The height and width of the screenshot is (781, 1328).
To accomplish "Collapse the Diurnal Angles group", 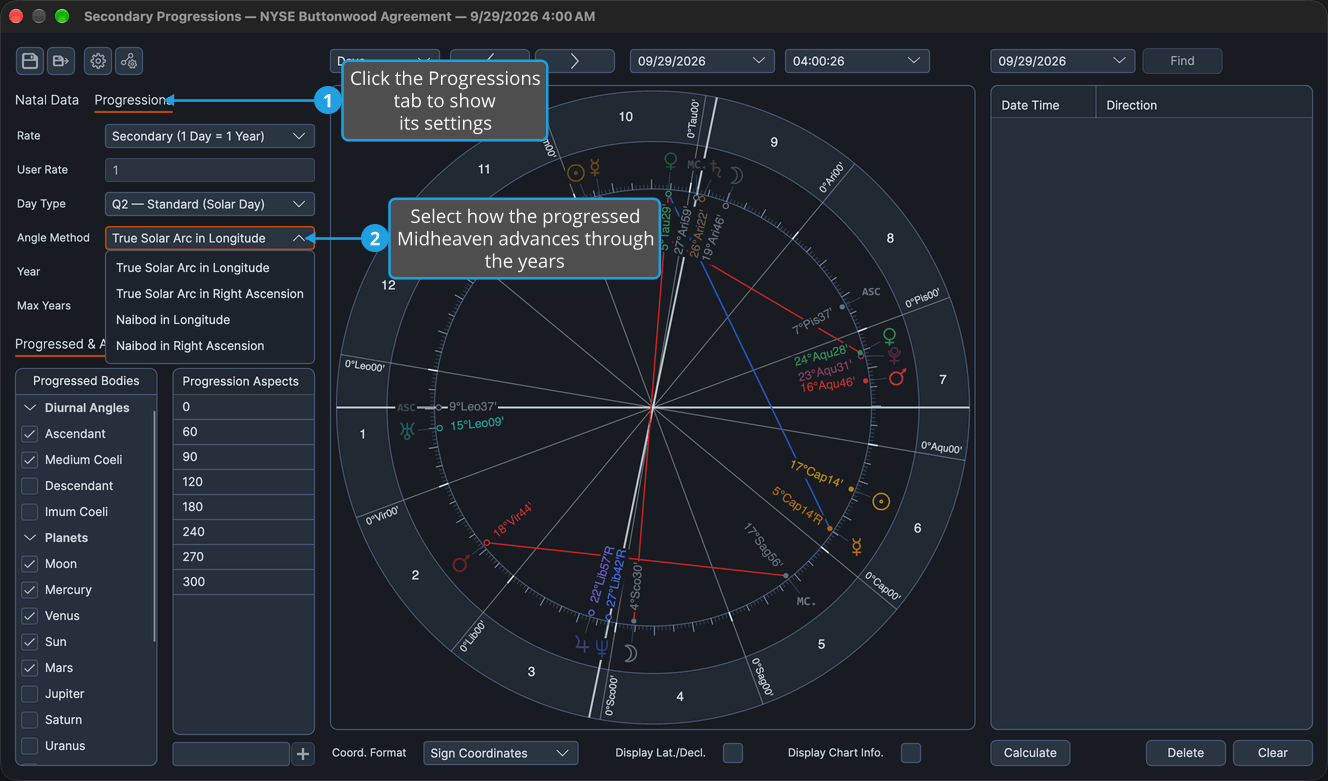I will pyautogui.click(x=30, y=408).
